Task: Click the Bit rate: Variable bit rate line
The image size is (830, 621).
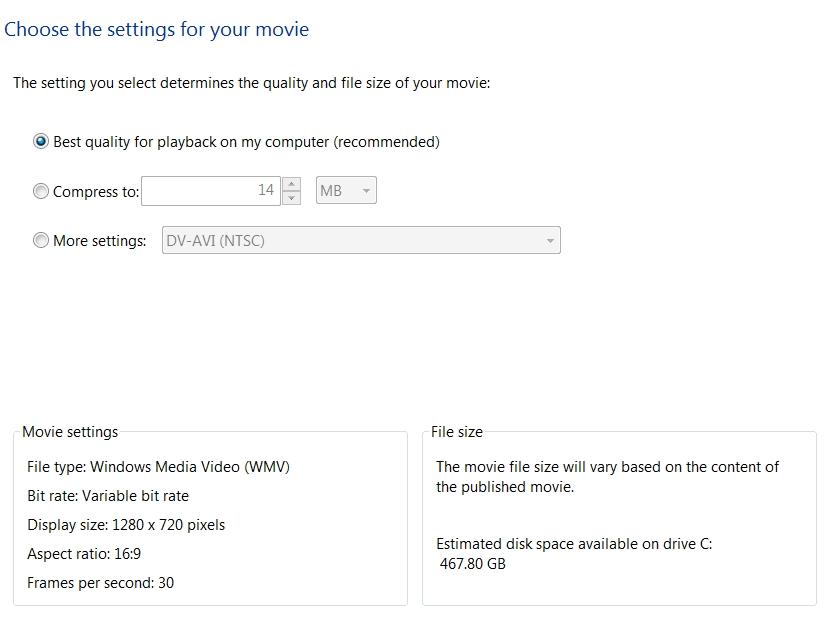Action: [108, 496]
